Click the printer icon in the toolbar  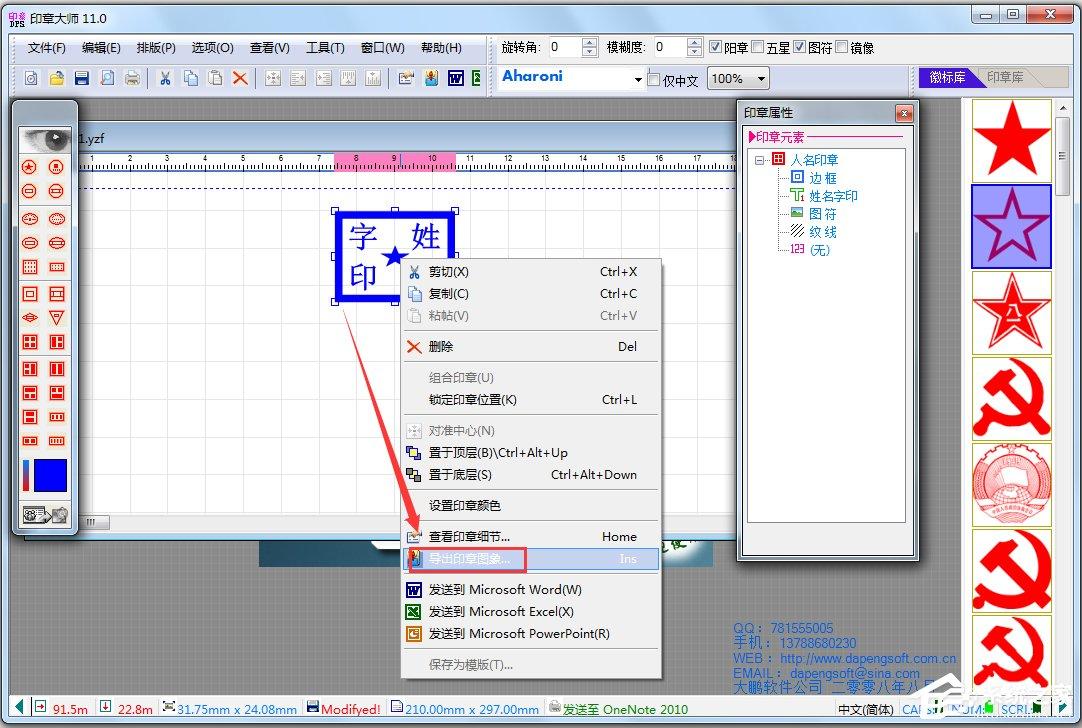132,78
